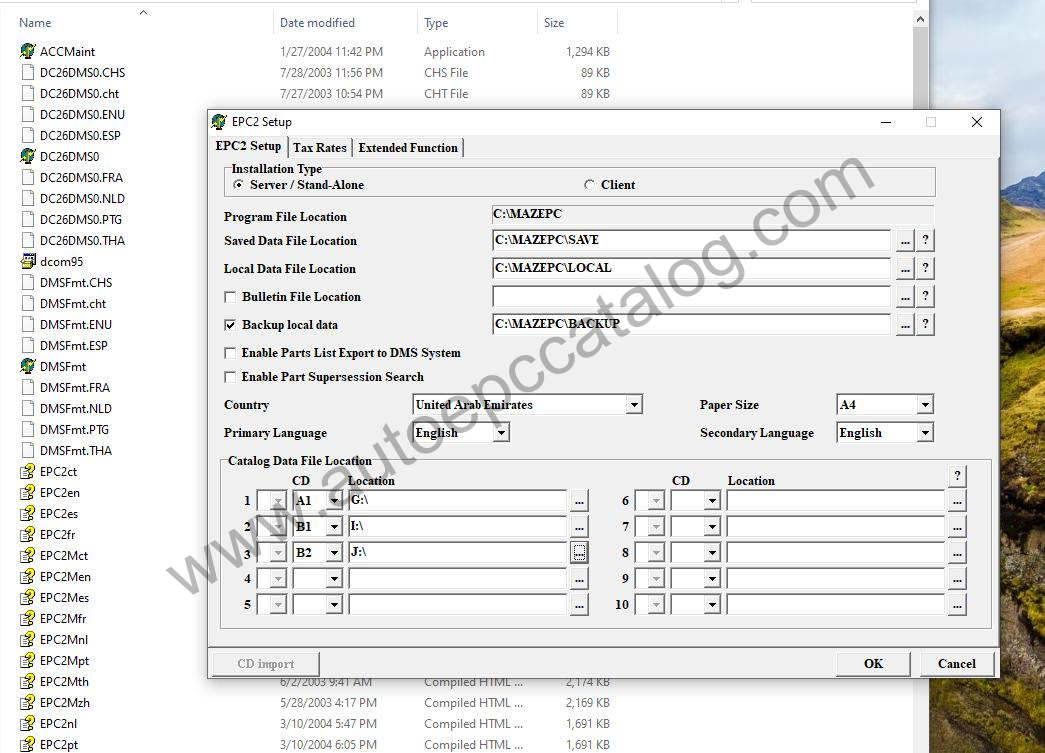Select the EPC2Mth help file icon
This screenshot has height=753, width=1045.
click(27, 681)
